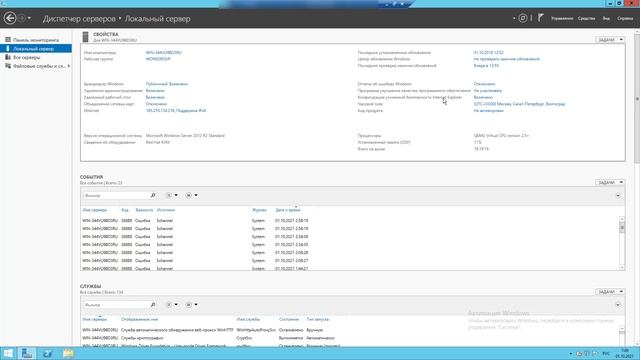Collapse the services filter panel chevron

(x=618, y=305)
